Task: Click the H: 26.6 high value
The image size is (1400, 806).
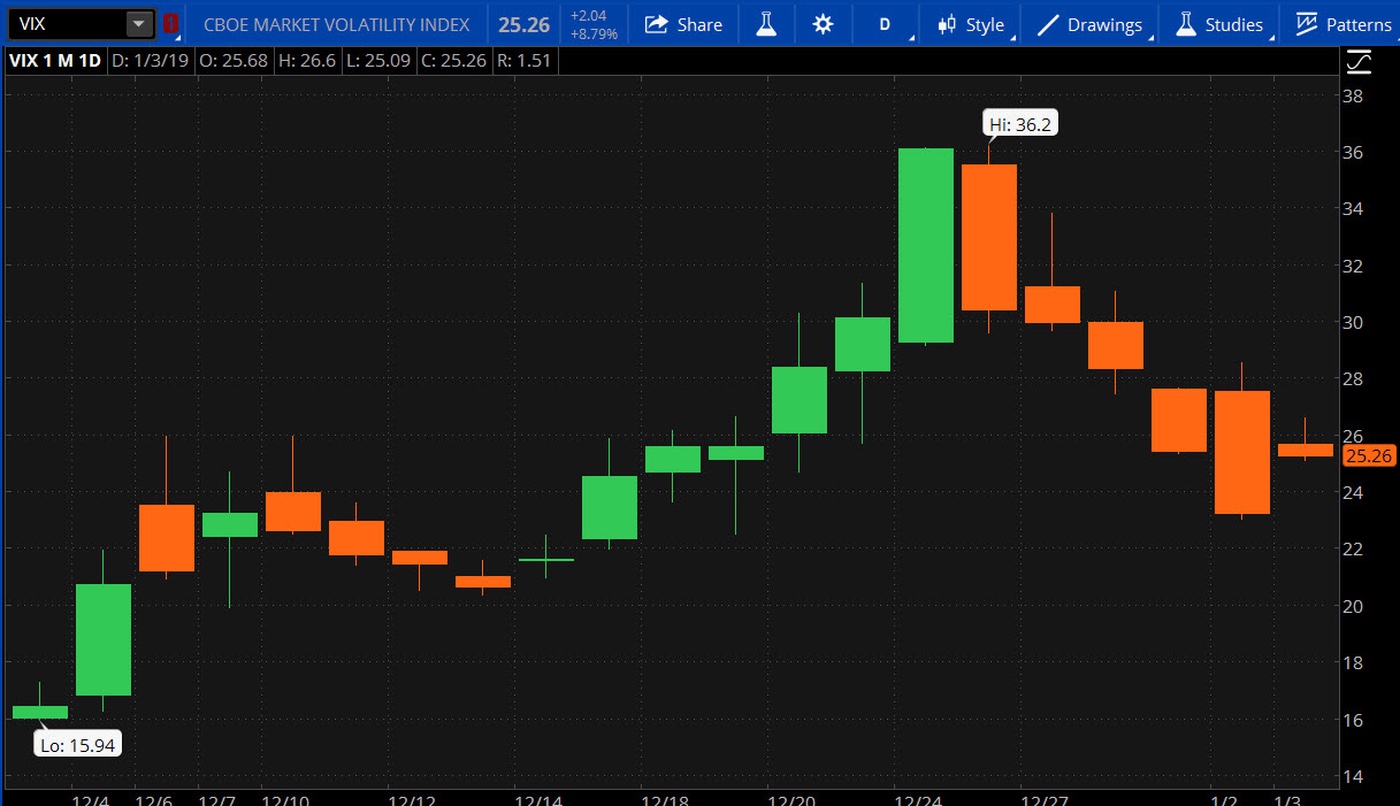Action: [x=306, y=60]
